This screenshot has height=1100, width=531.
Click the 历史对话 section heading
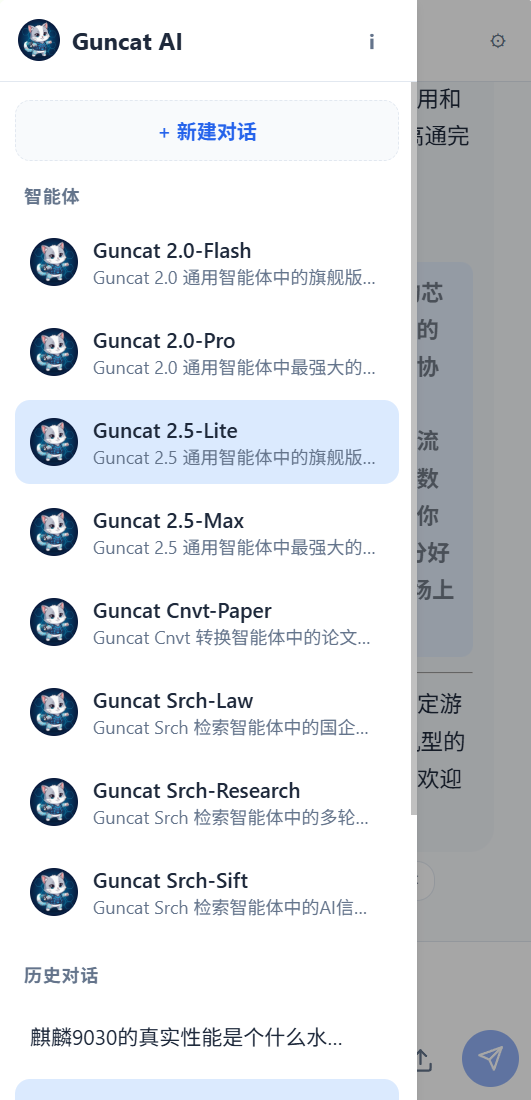tap(61, 975)
